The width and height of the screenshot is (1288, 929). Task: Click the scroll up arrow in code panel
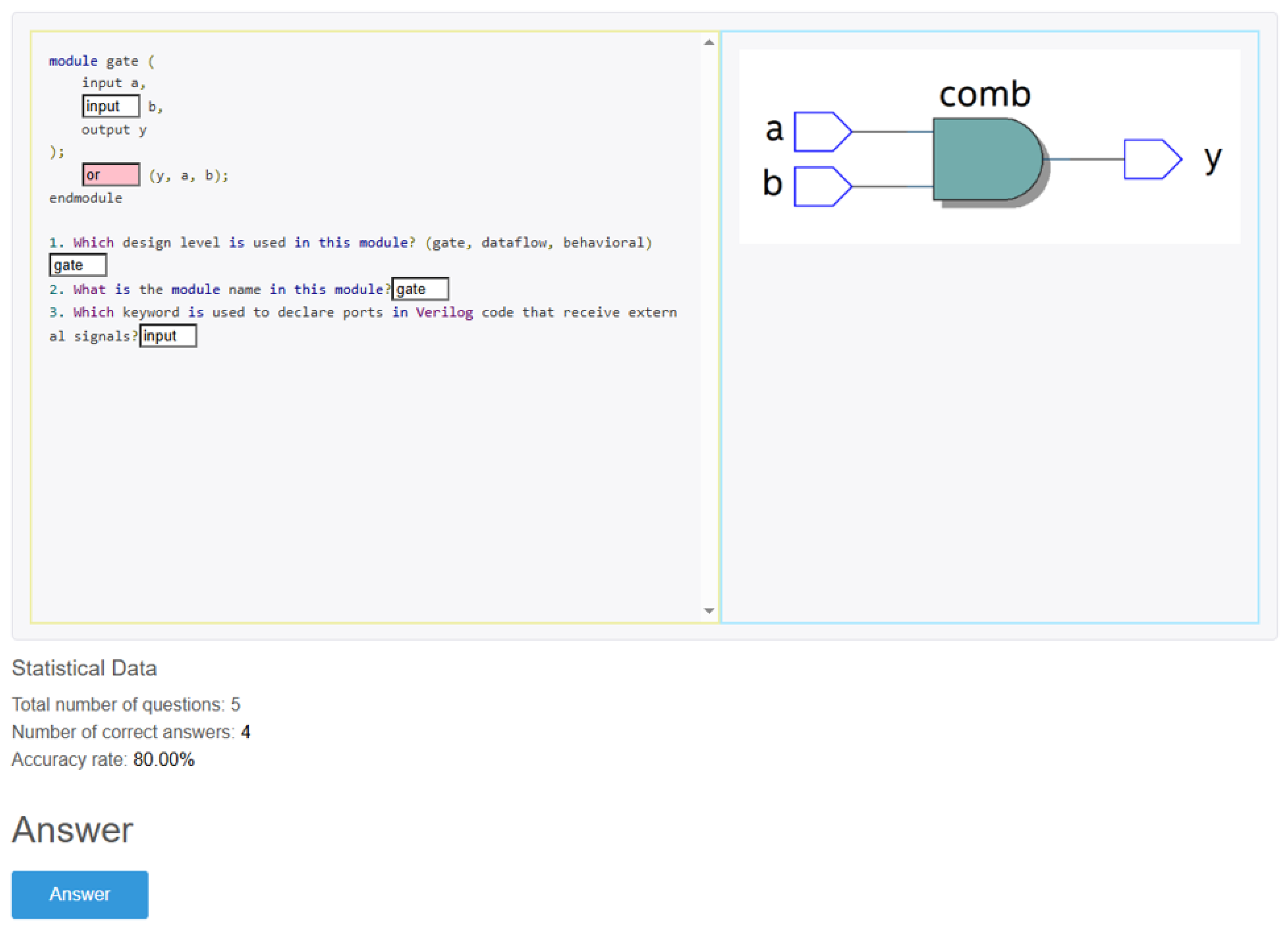[709, 43]
